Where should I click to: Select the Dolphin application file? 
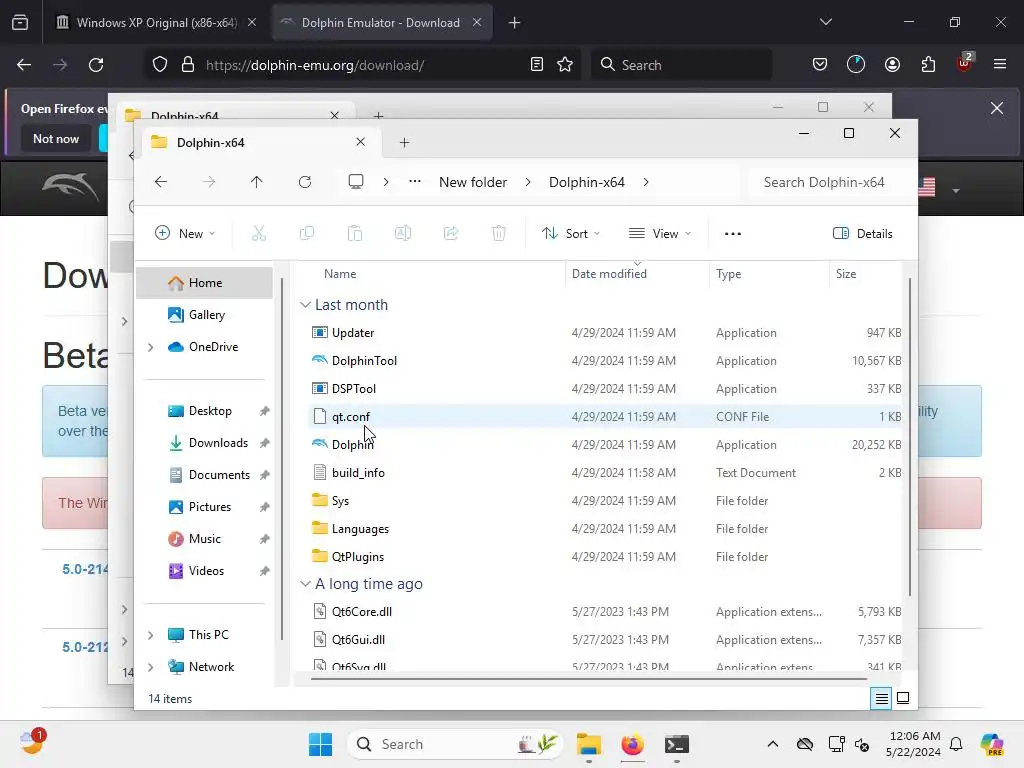[x=353, y=445]
